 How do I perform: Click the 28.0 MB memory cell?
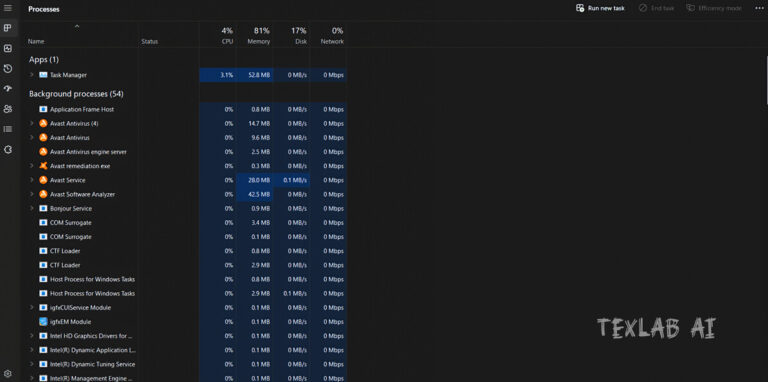[x=255, y=180]
